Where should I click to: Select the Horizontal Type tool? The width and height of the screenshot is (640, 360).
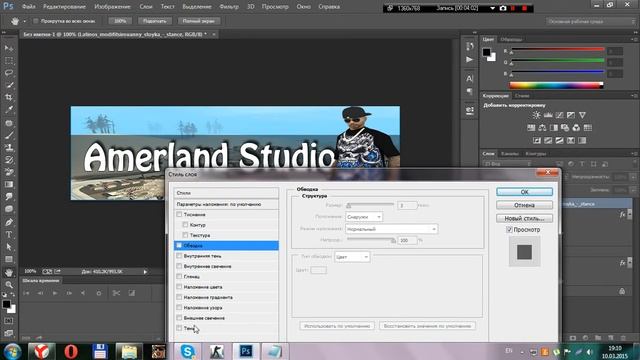9,235
